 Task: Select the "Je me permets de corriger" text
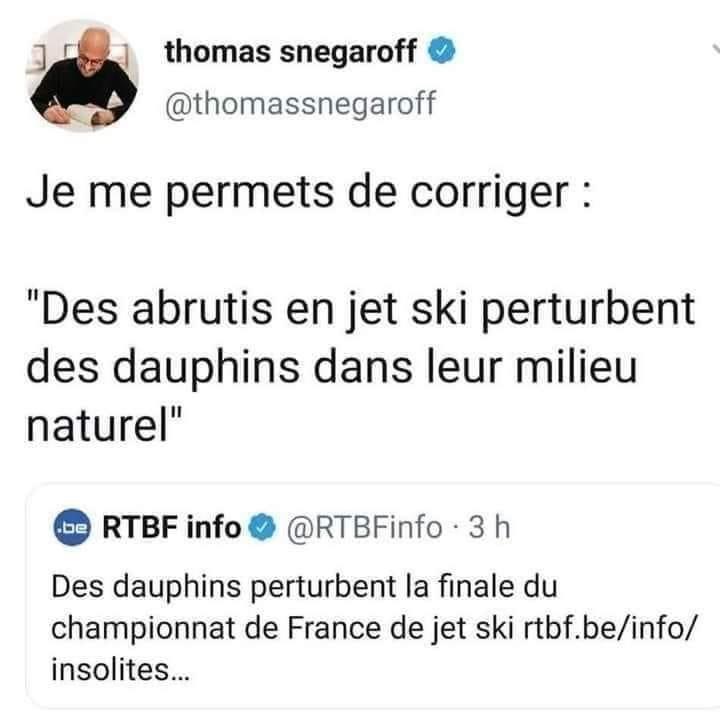click(x=297, y=193)
